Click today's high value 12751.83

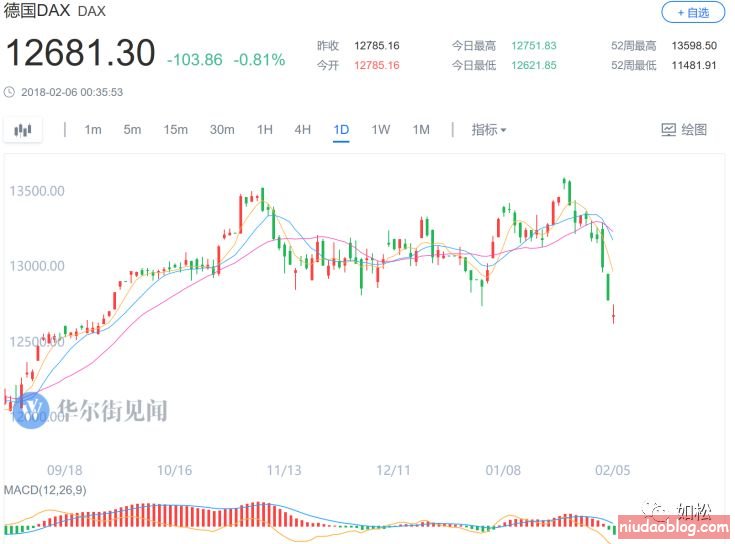tap(534, 45)
